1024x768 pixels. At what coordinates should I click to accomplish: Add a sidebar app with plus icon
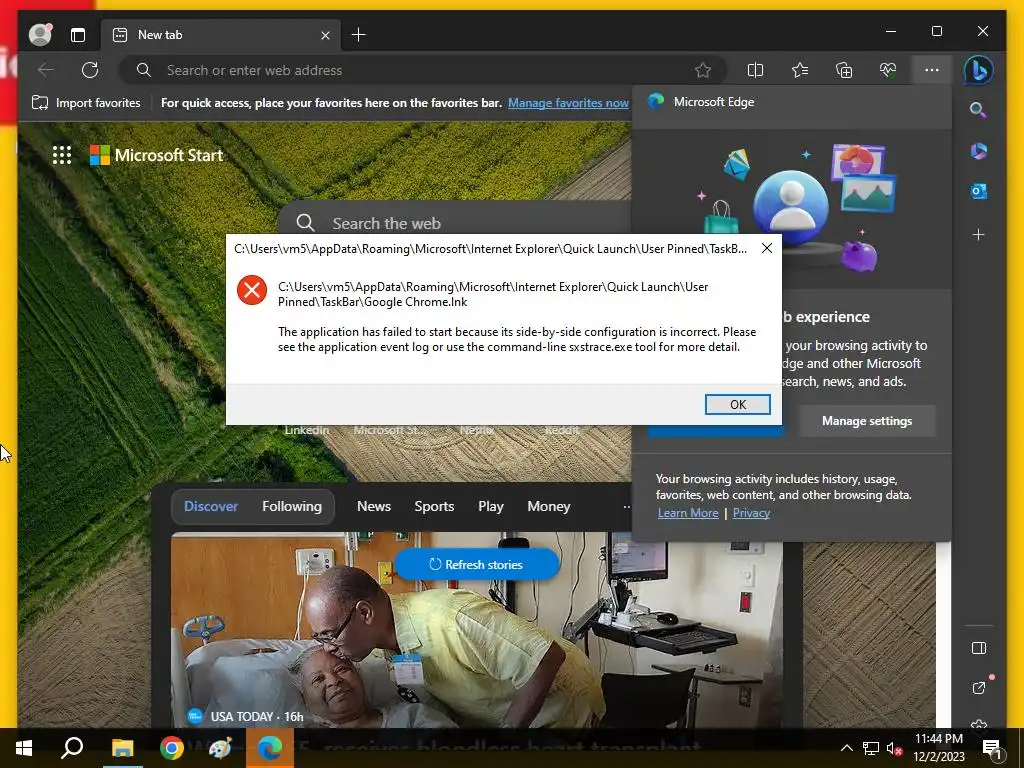(x=978, y=234)
